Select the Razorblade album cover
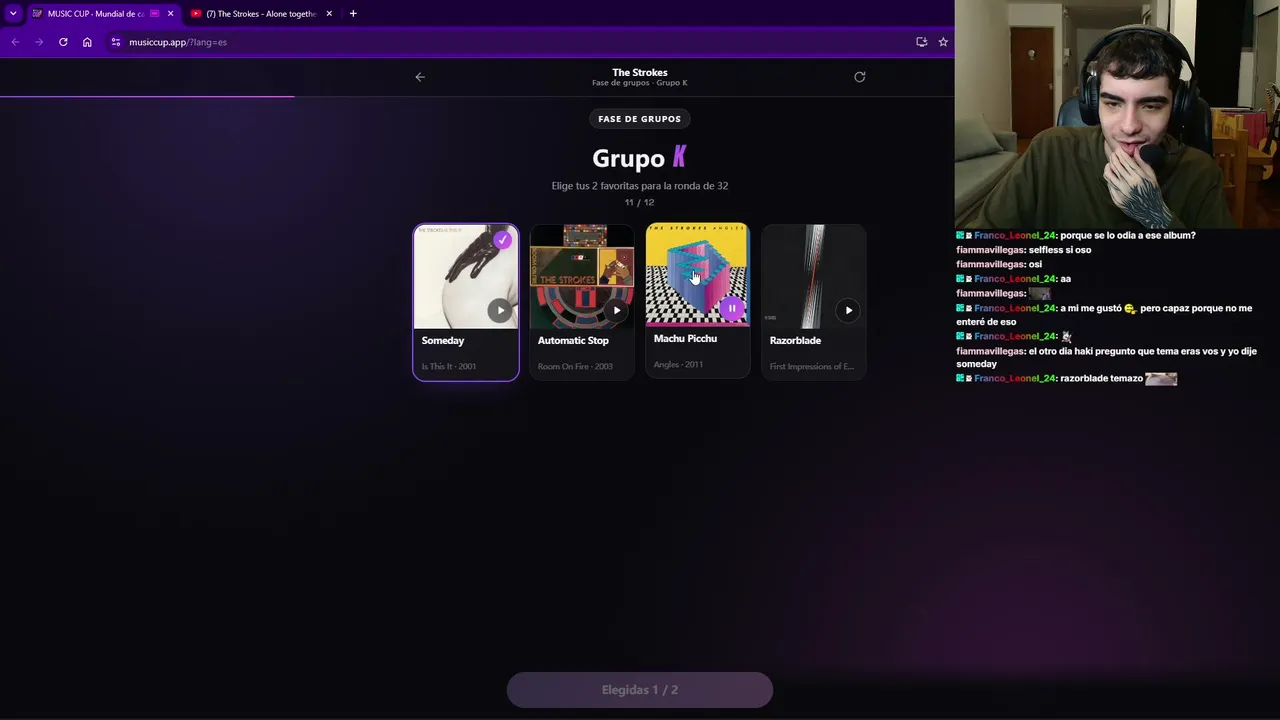Screen dimensions: 1280x720 [x=814, y=275]
